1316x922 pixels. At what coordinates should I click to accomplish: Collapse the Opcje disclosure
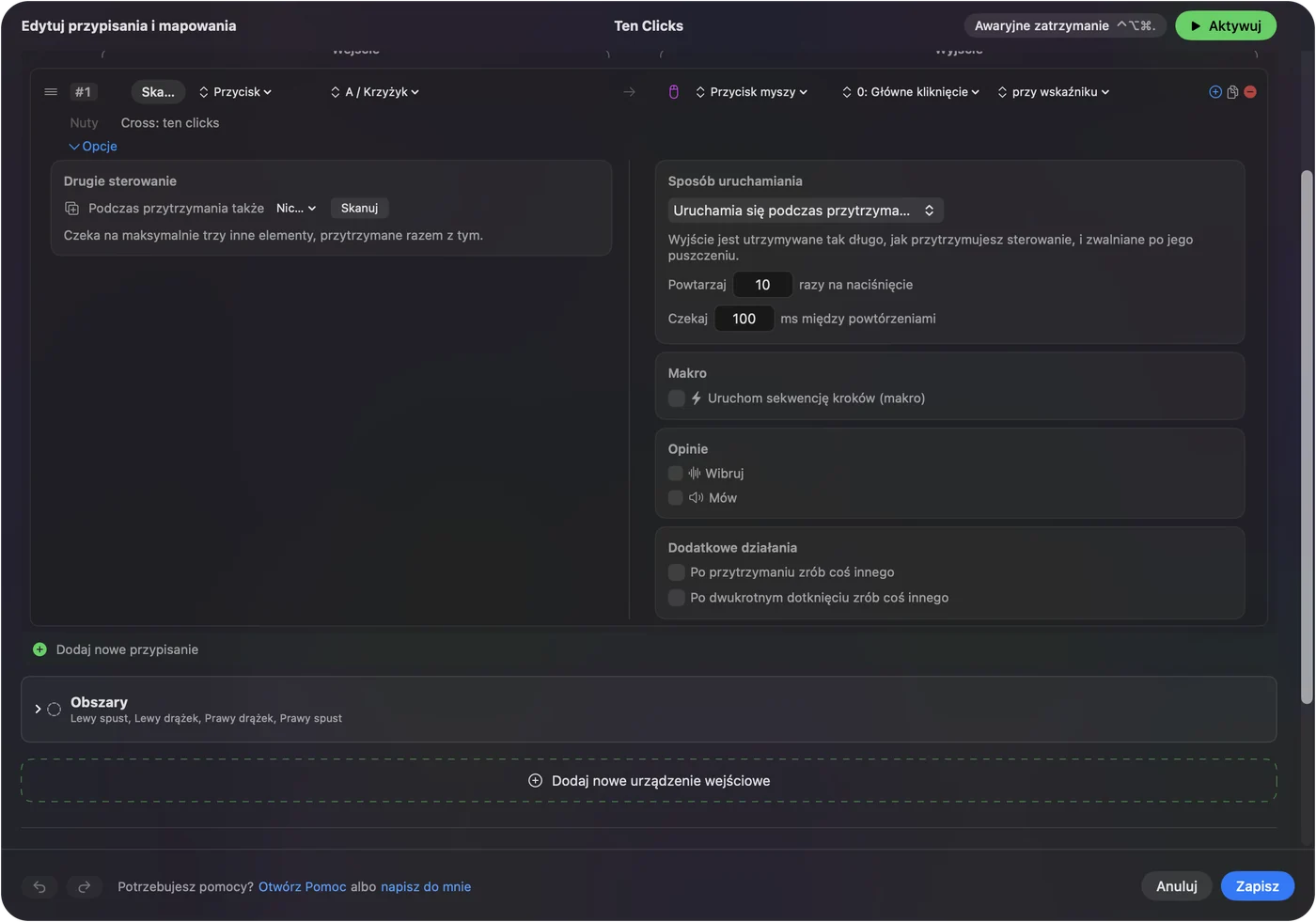[93, 147]
